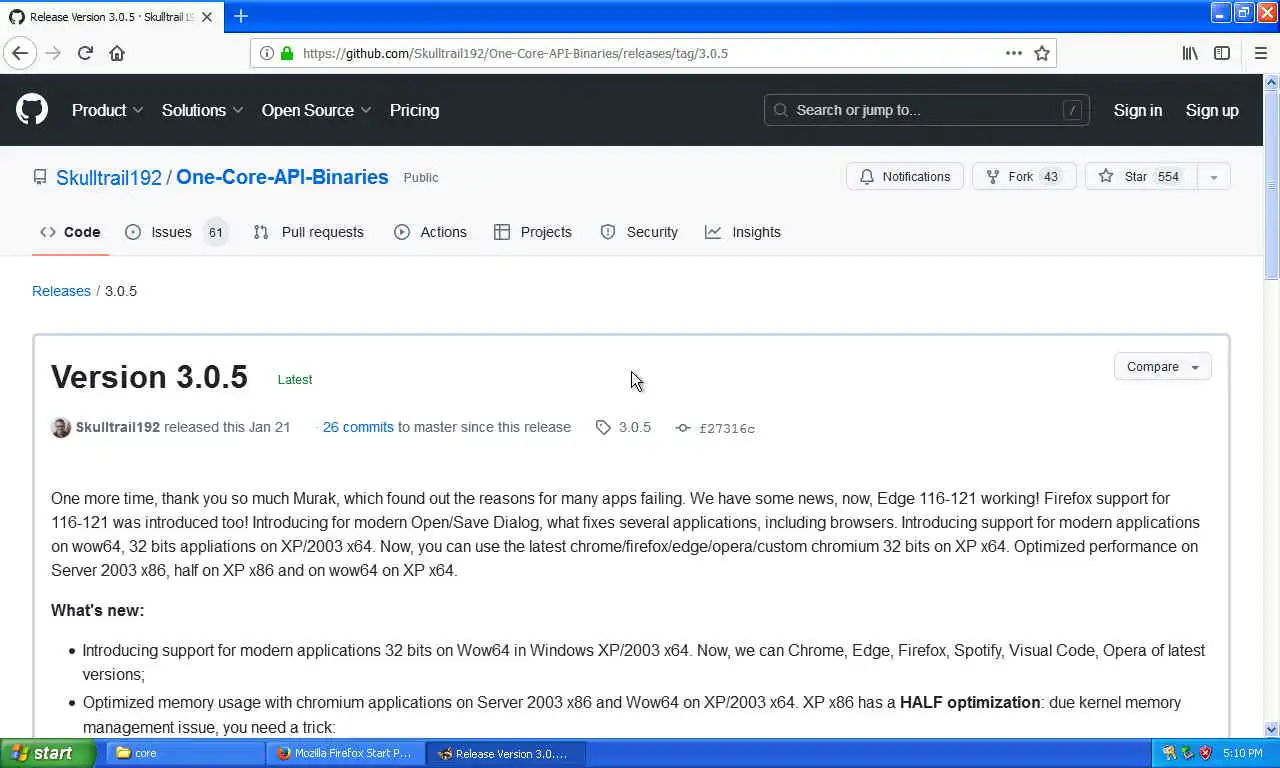This screenshot has height=768, width=1280.
Task: Expand the Open Source menu
Action: pos(316,110)
